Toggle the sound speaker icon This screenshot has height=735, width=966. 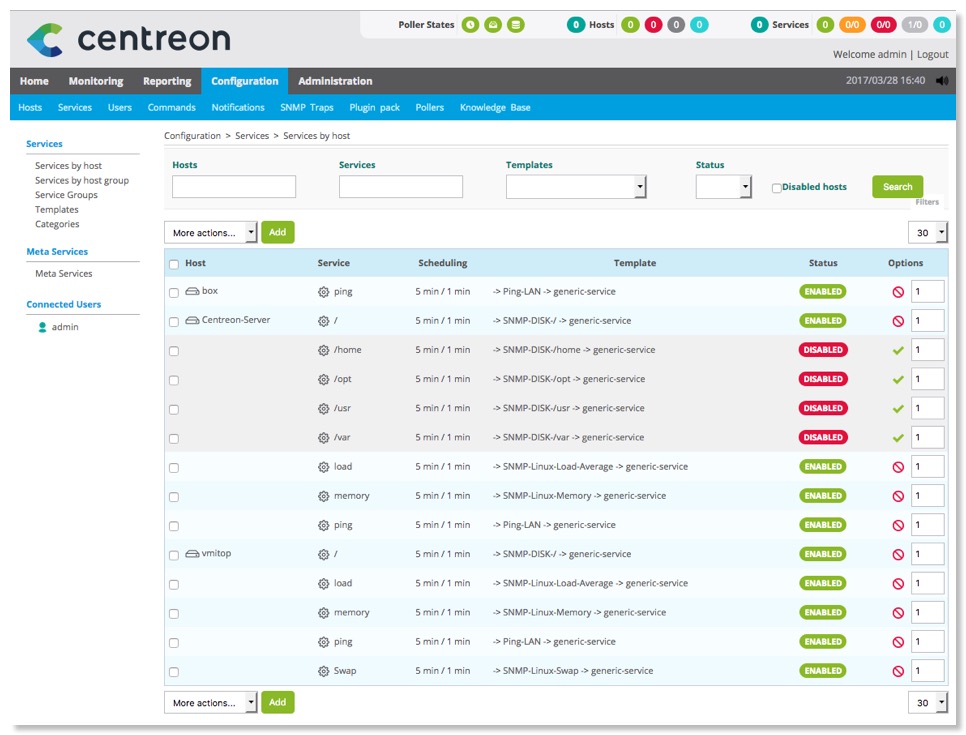coord(941,82)
